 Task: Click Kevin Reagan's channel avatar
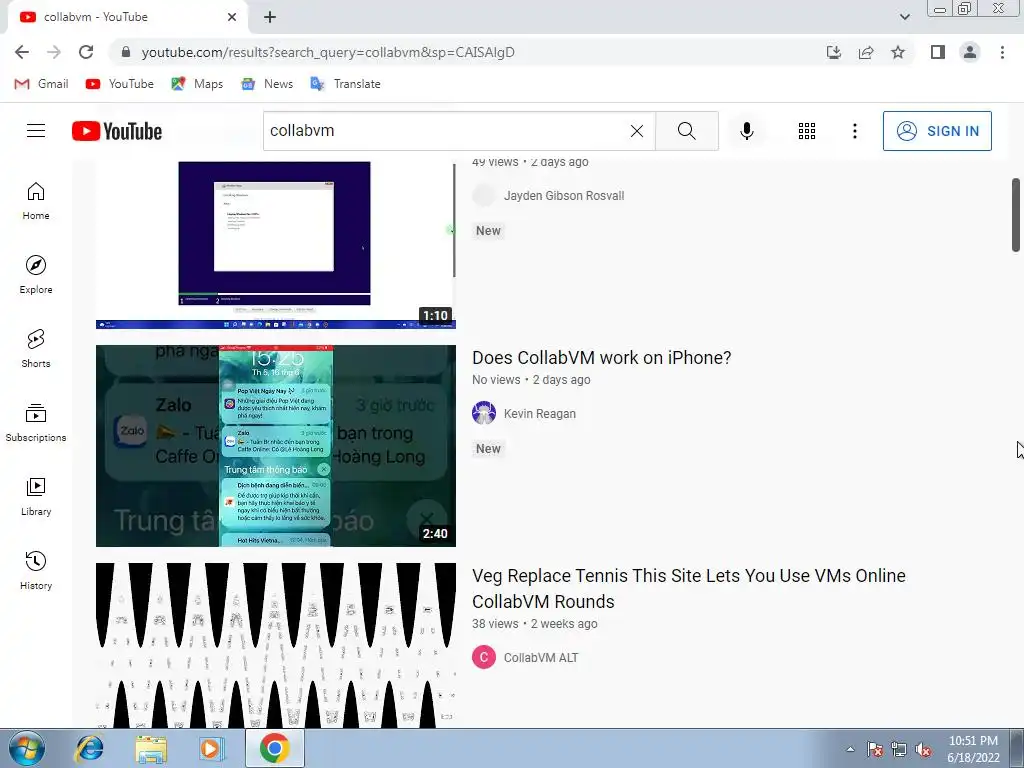point(484,413)
